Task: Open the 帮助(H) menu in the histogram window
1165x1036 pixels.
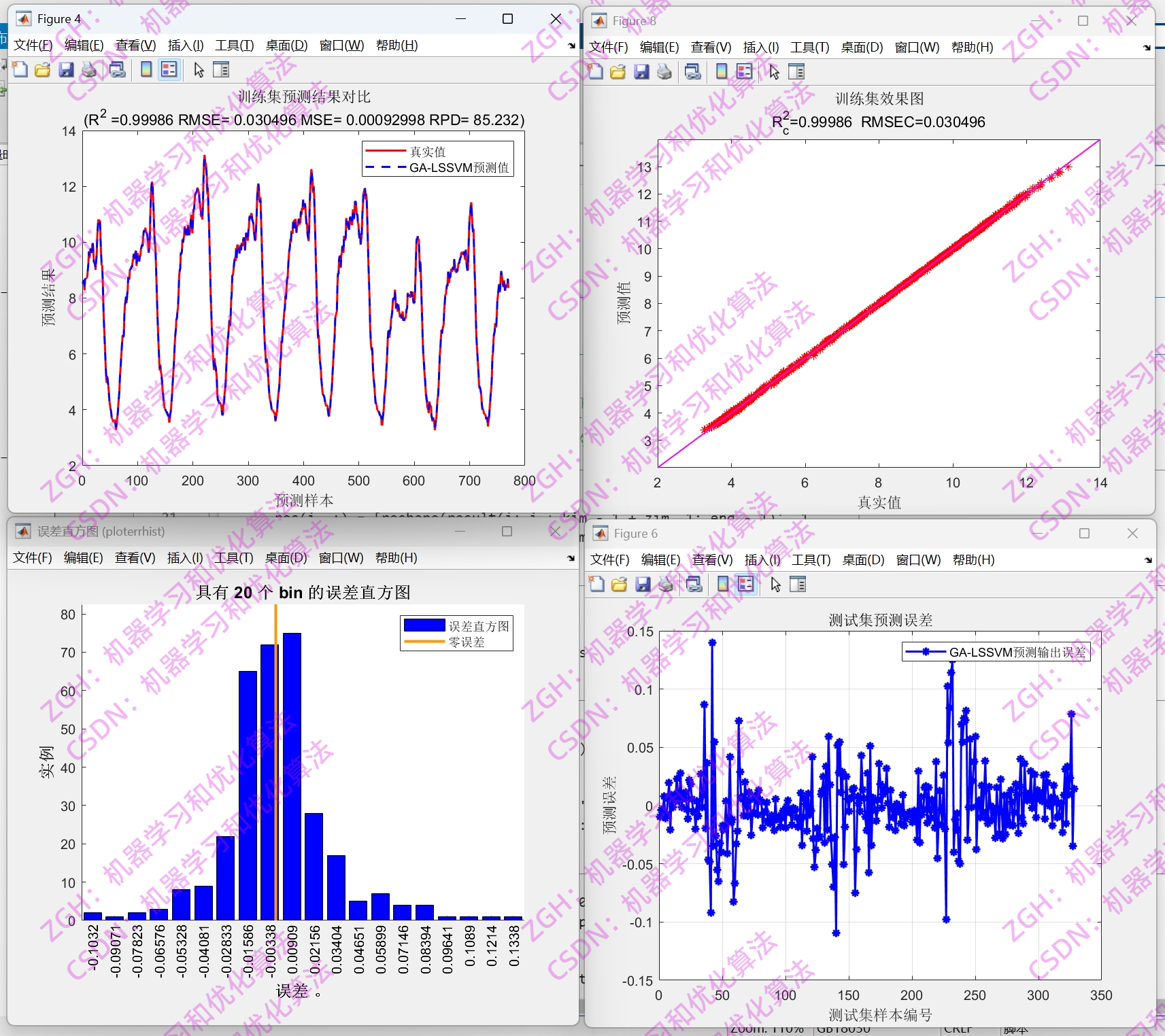Action: pos(395,557)
